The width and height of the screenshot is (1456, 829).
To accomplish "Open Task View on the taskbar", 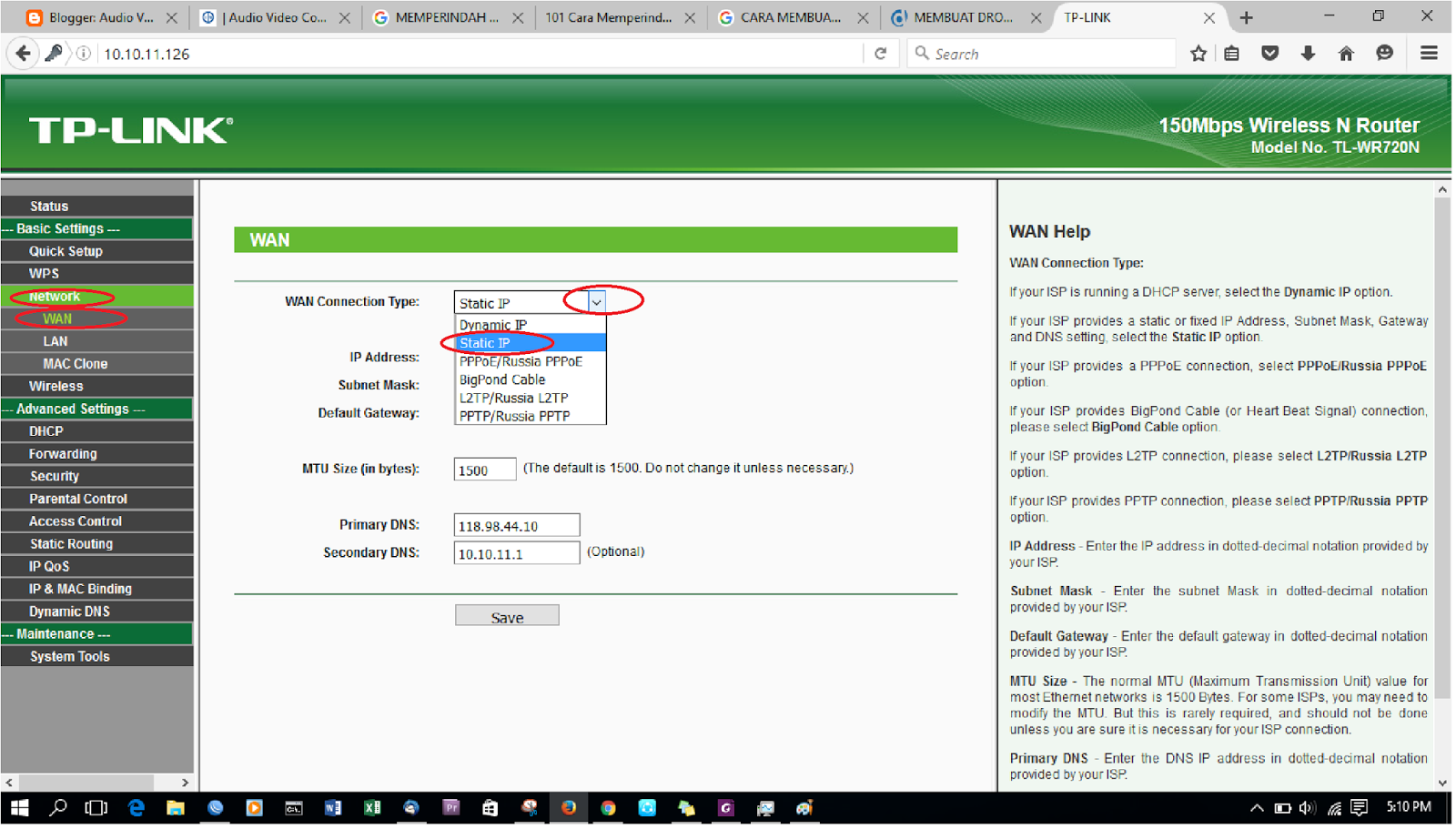I will 96,808.
